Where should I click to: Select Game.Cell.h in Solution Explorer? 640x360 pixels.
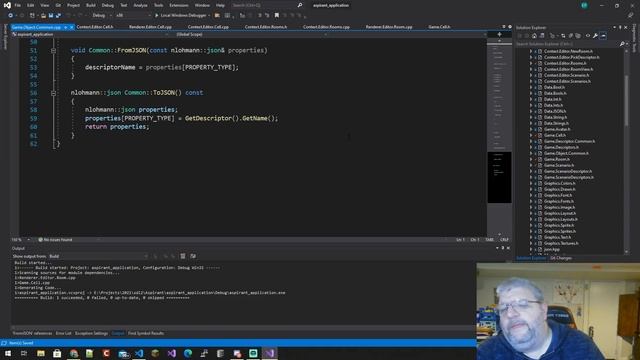555,136
